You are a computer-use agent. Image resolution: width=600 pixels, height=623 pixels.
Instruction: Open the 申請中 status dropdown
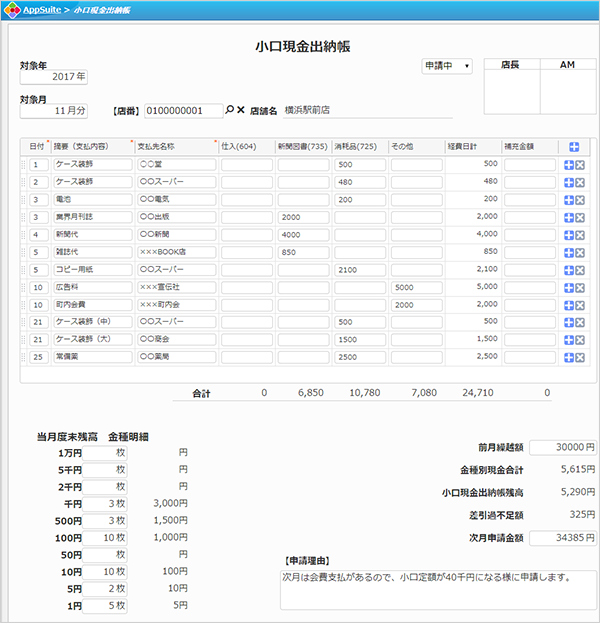pos(447,66)
